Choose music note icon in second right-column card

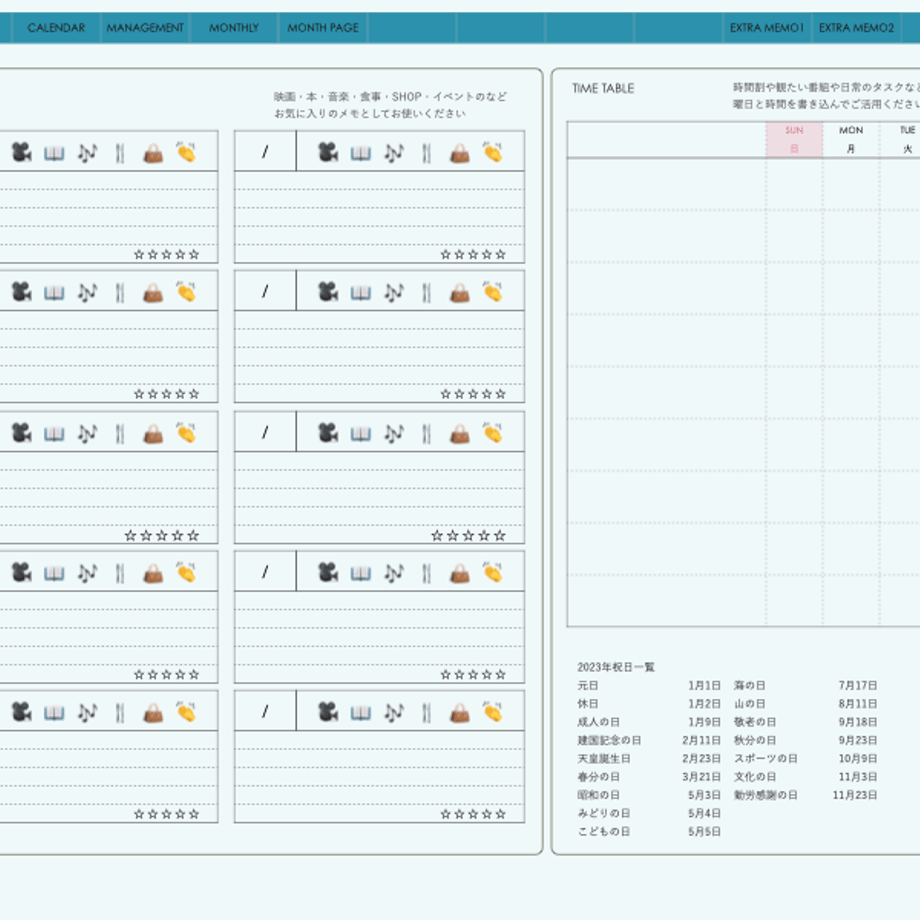[394, 292]
